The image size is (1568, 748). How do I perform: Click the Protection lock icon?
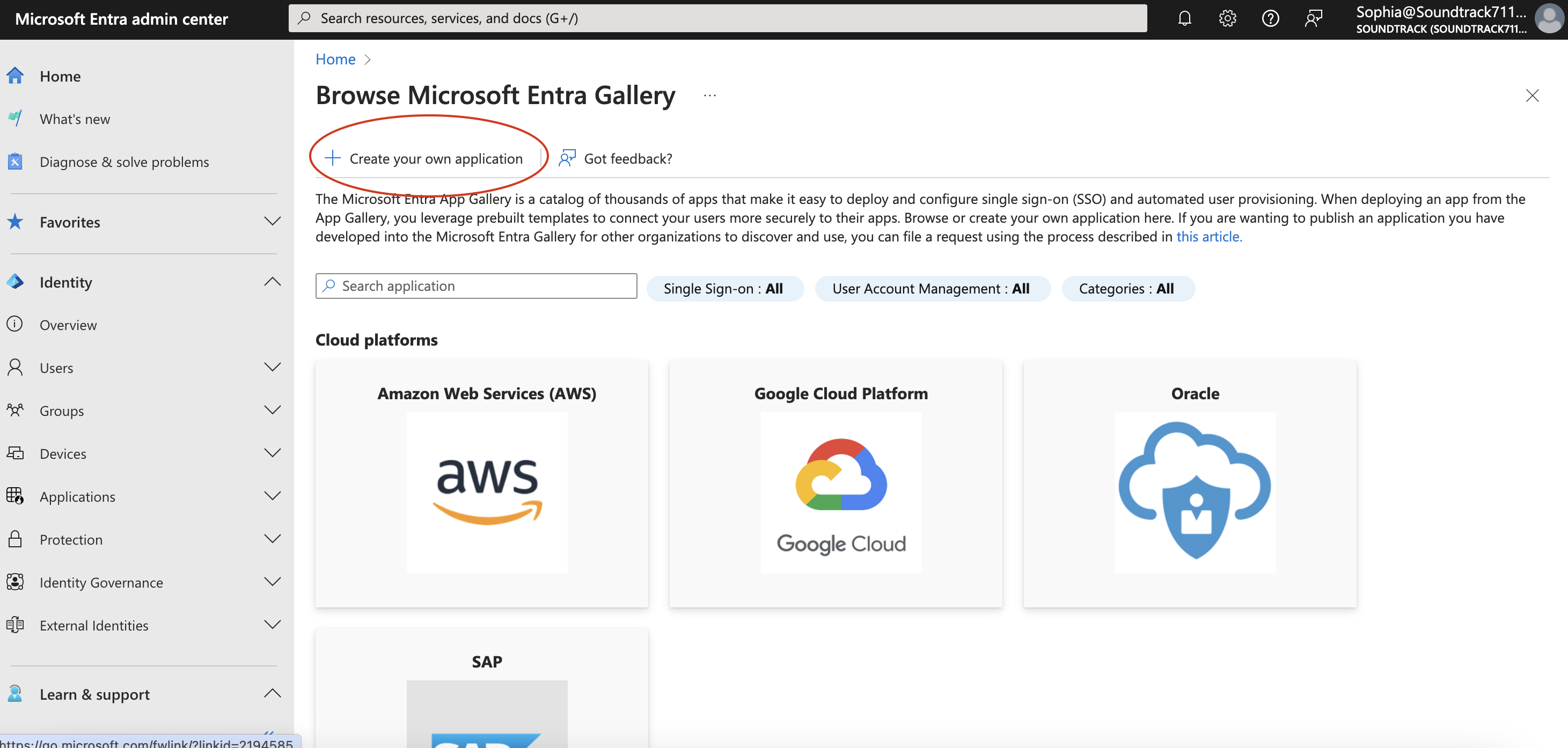pos(15,539)
